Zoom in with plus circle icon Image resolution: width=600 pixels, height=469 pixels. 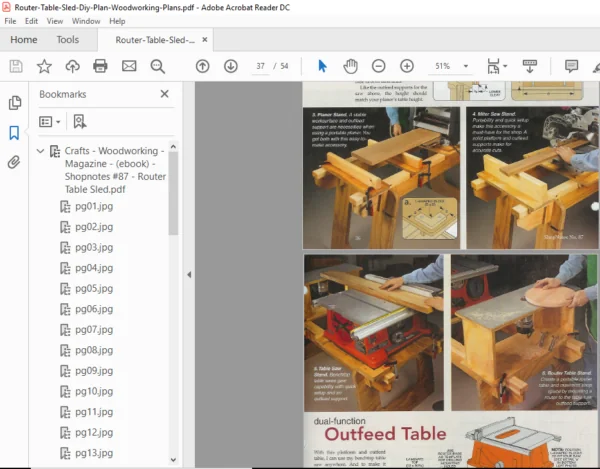coord(407,66)
